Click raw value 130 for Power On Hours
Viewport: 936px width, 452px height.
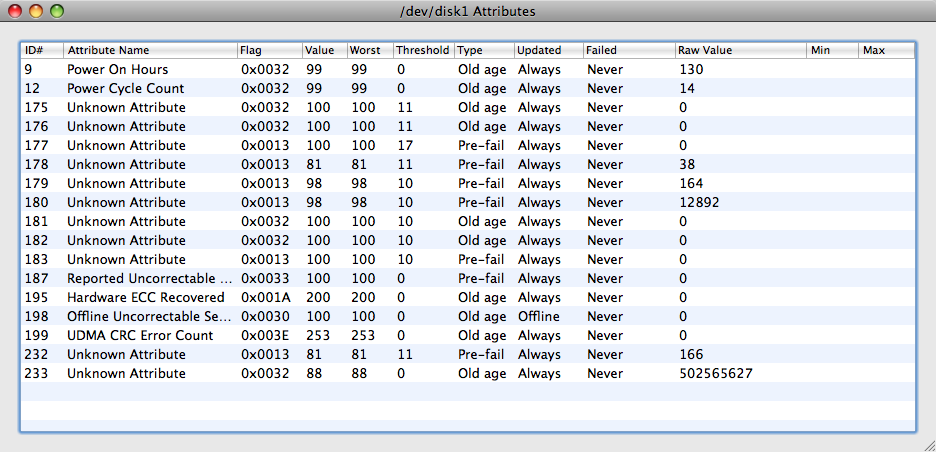[x=691, y=69]
